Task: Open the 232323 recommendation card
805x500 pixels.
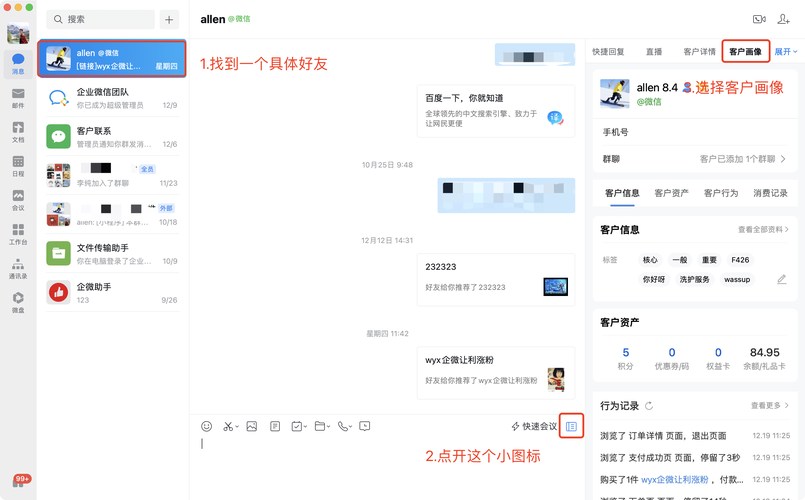Action: pos(496,280)
